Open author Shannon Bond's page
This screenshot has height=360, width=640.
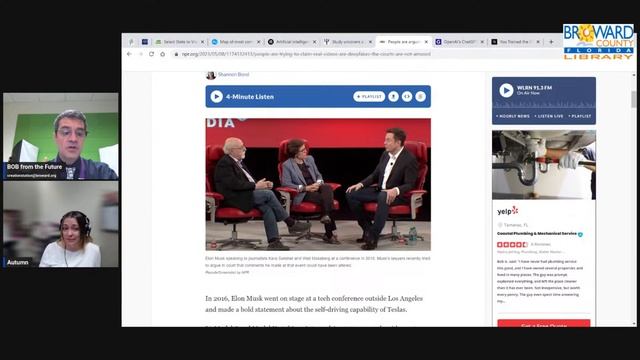[233, 74]
